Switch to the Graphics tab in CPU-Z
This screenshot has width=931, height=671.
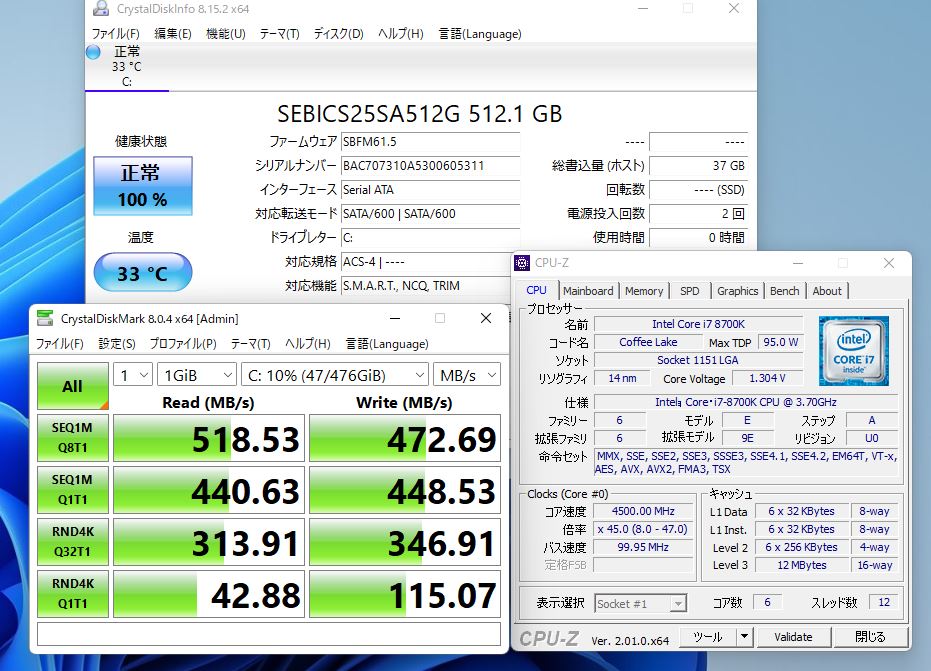737,291
